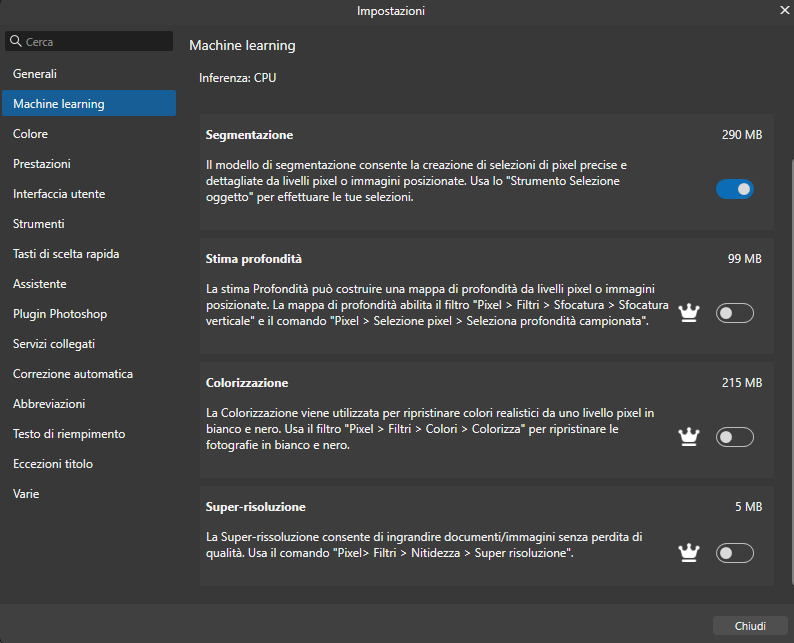The height and width of the screenshot is (643, 794).
Task: Show the Strumenti settings page
Action: (38, 224)
